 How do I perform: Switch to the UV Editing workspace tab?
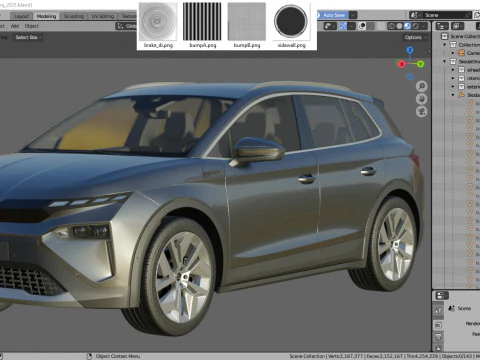tap(103, 16)
